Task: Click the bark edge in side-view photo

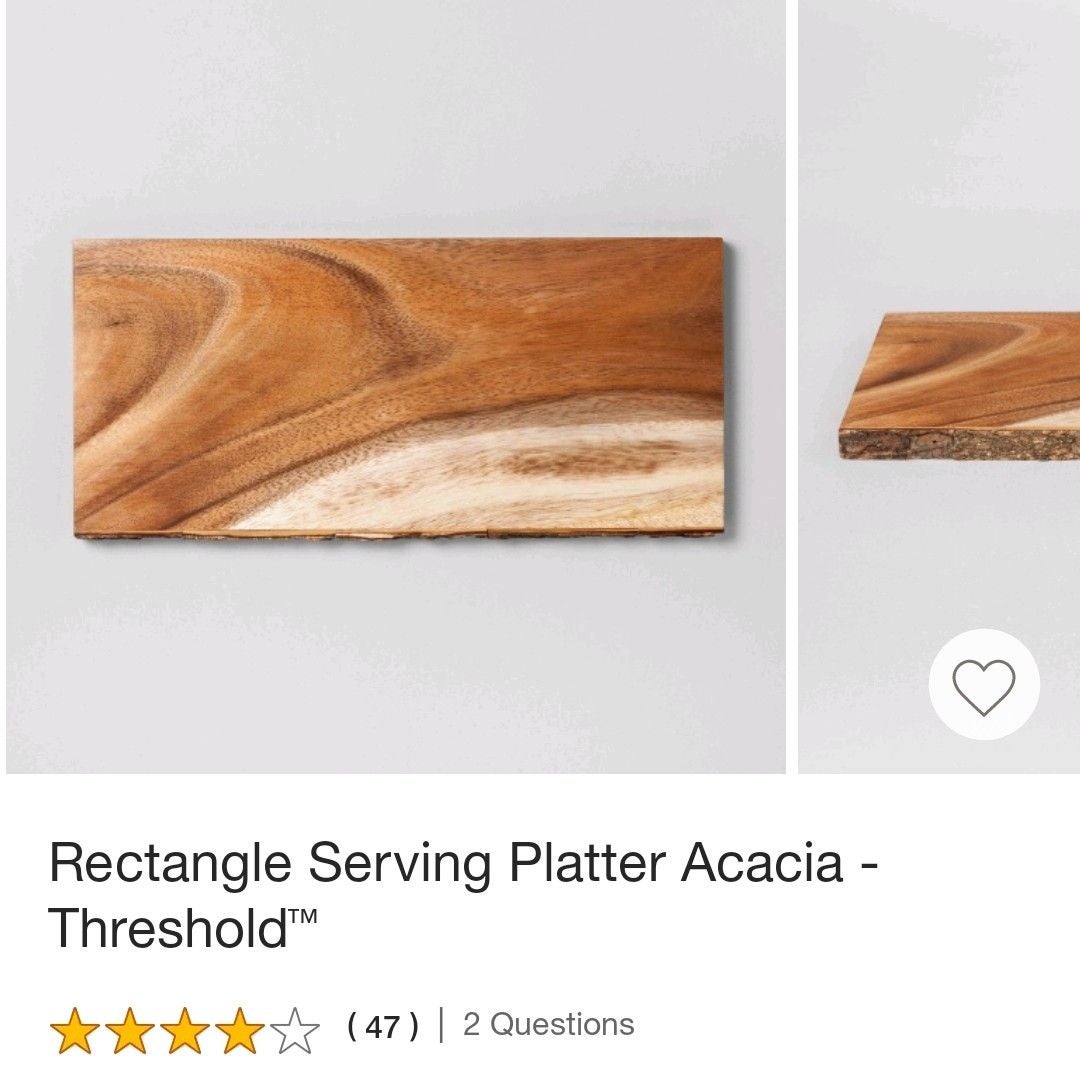Action: pos(959,444)
